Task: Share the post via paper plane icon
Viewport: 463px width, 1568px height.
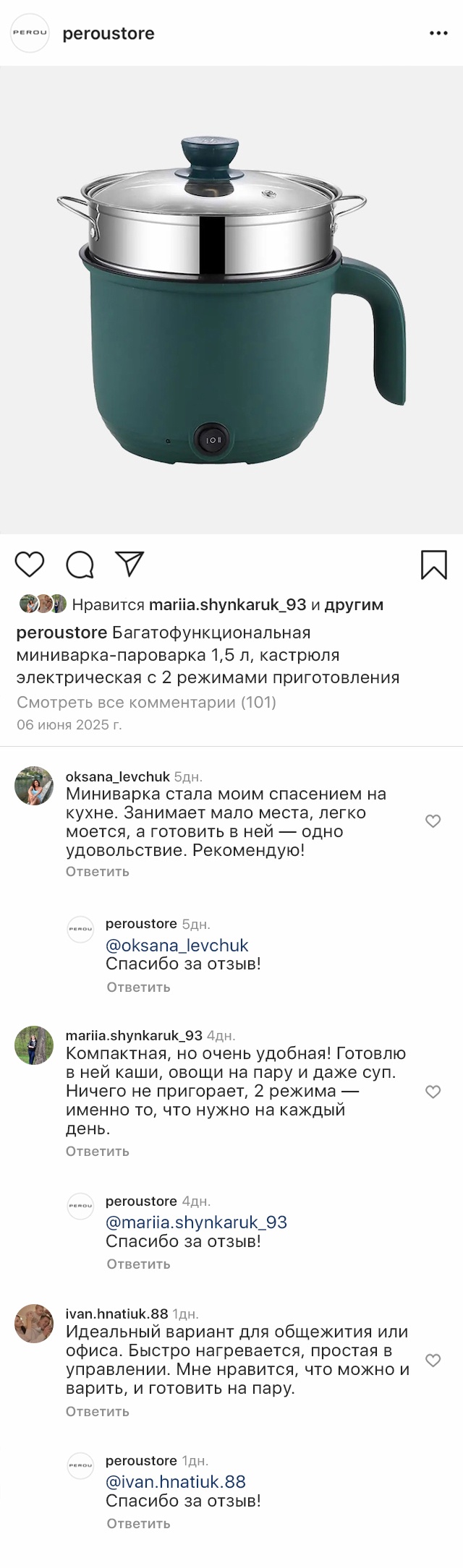Action: coord(130,564)
